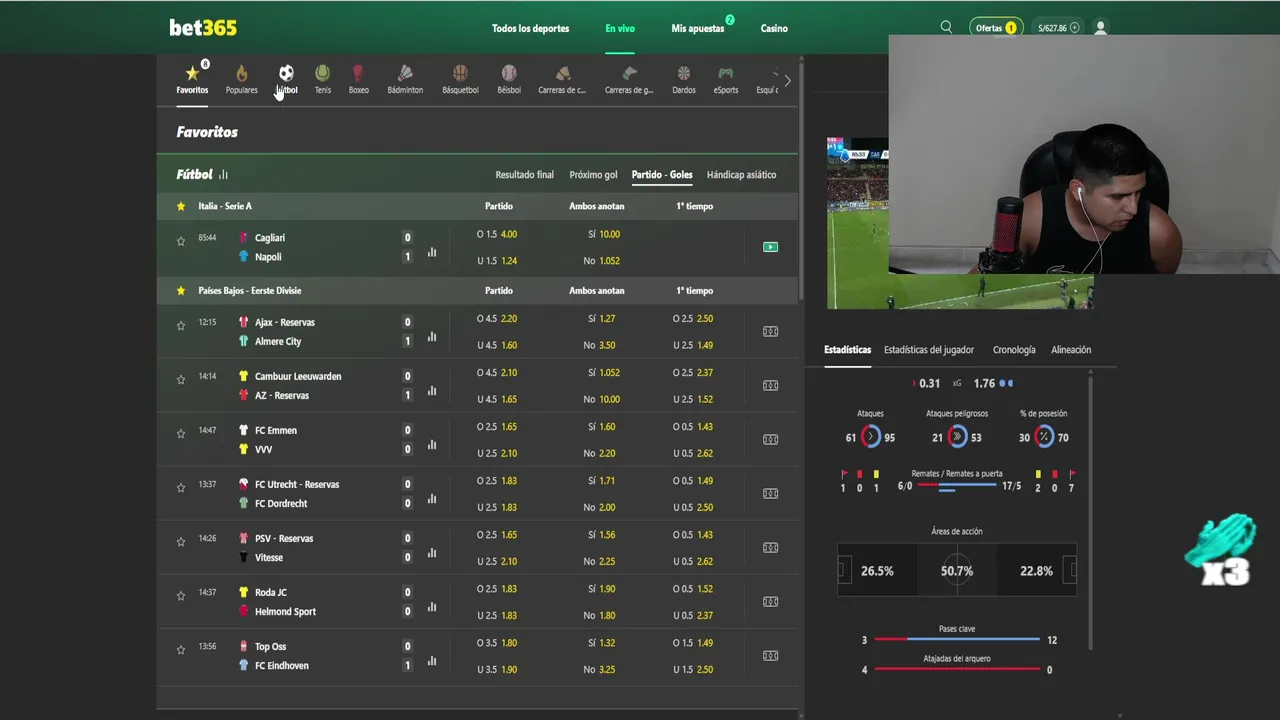Unfavorite the Italia - Serie A league star

pos(181,206)
